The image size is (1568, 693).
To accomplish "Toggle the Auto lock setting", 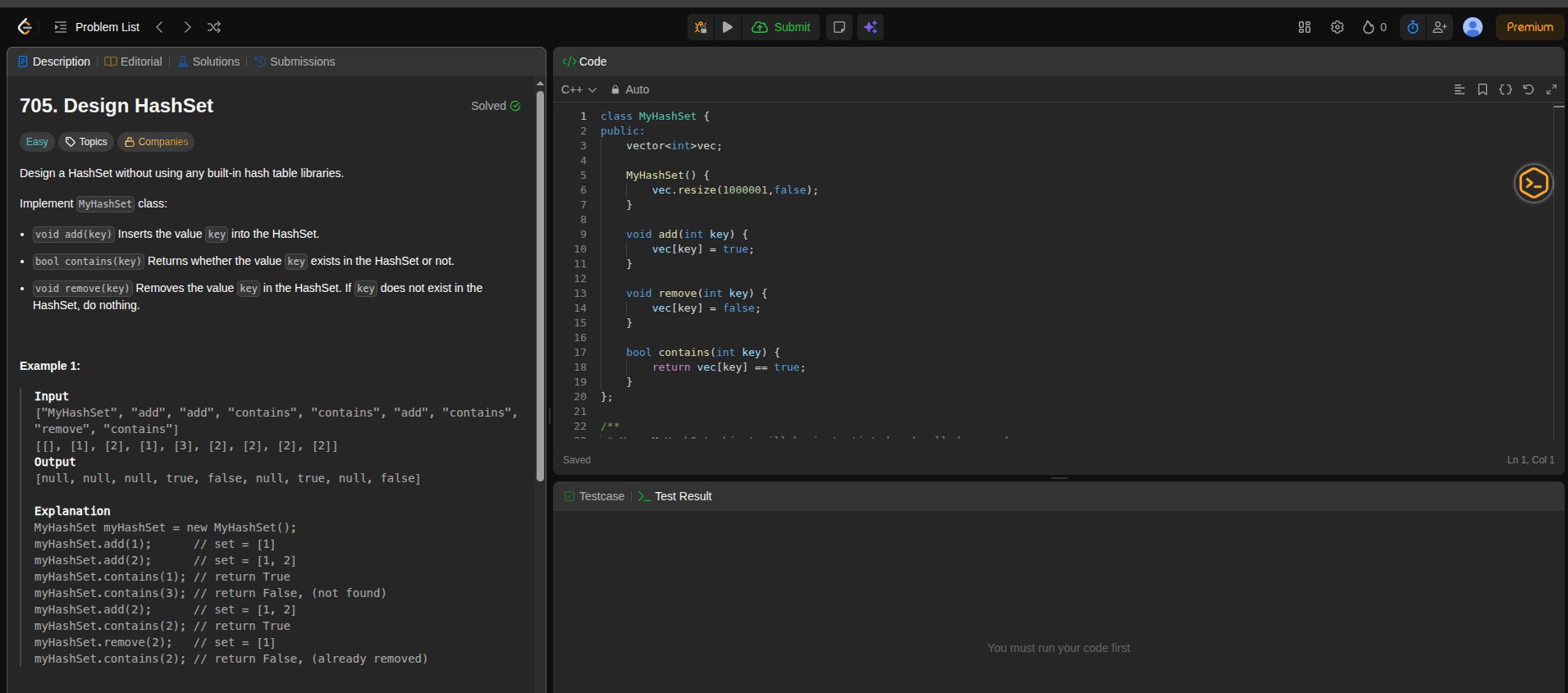I will click(x=629, y=89).
